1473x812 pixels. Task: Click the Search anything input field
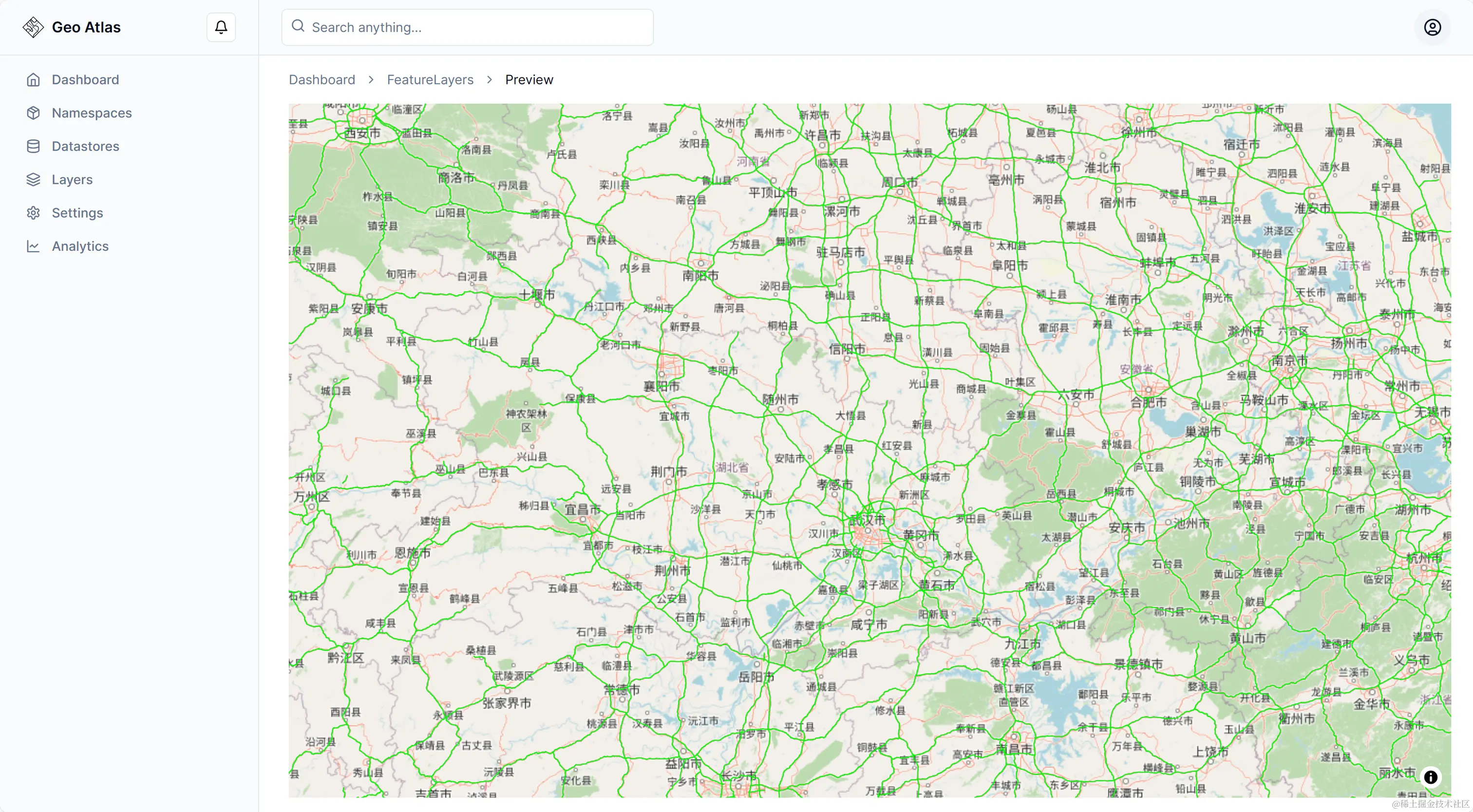tap(467, 27)
